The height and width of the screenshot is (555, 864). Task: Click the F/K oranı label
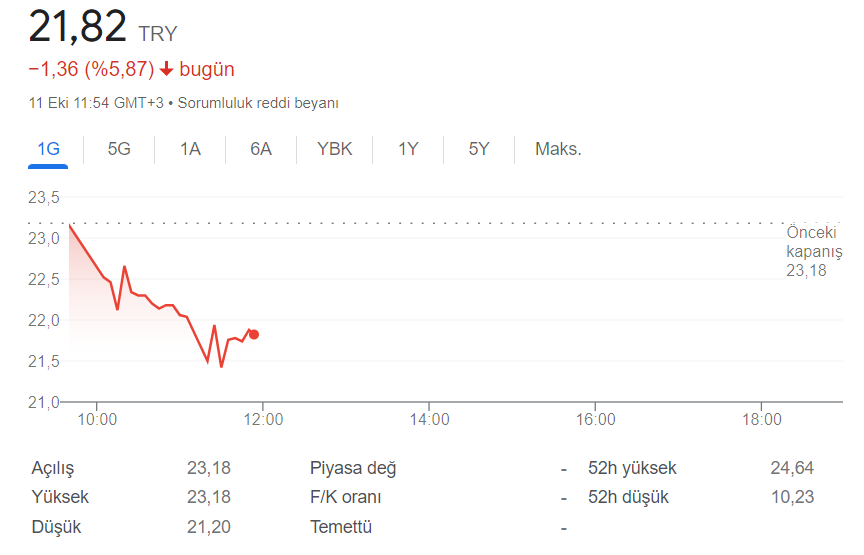coord(345,497)
